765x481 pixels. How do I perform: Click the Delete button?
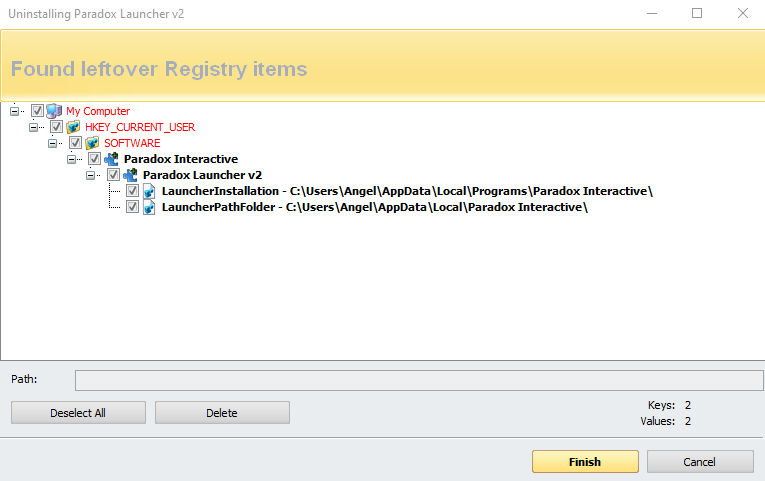coord(222,413)
